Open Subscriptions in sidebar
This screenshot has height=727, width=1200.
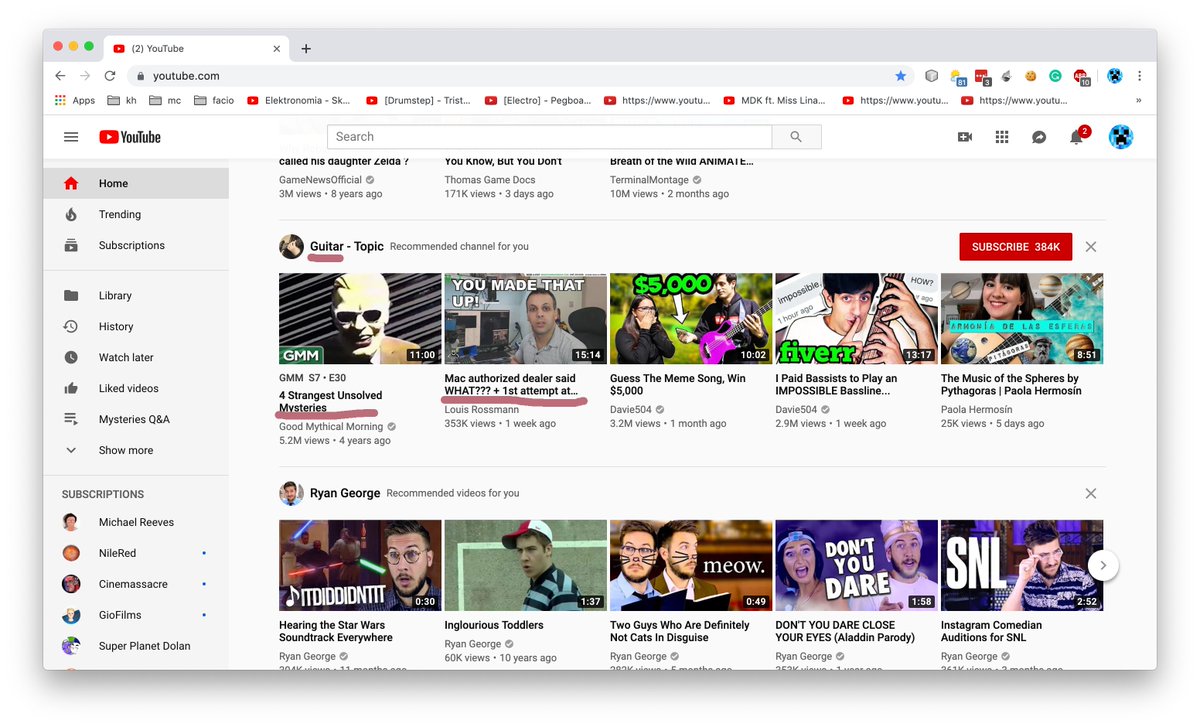point(136,245)
